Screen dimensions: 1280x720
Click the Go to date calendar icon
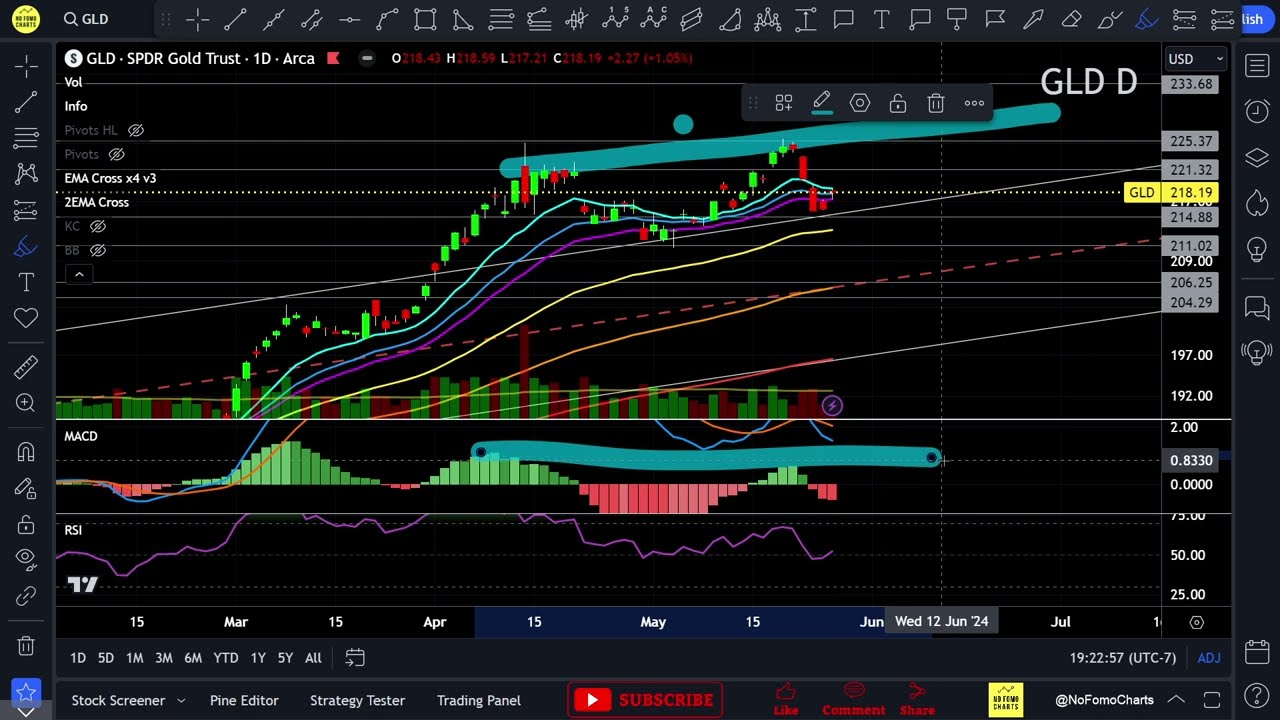click(355, 657)
